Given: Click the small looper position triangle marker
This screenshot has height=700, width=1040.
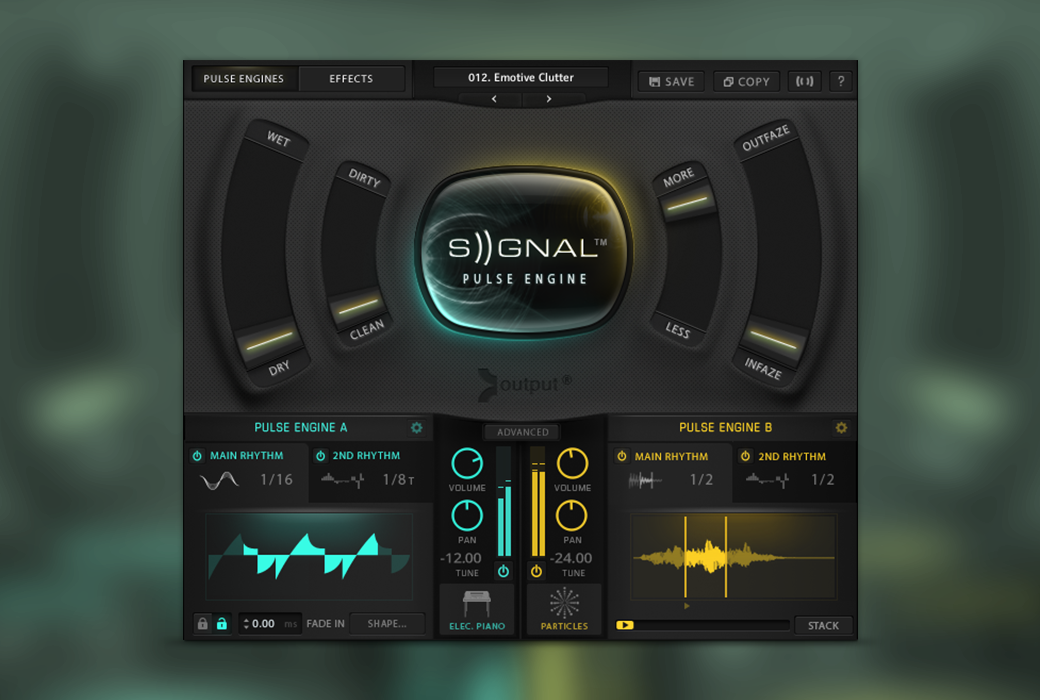Looking at the screenshot, I should coord(686,606).
